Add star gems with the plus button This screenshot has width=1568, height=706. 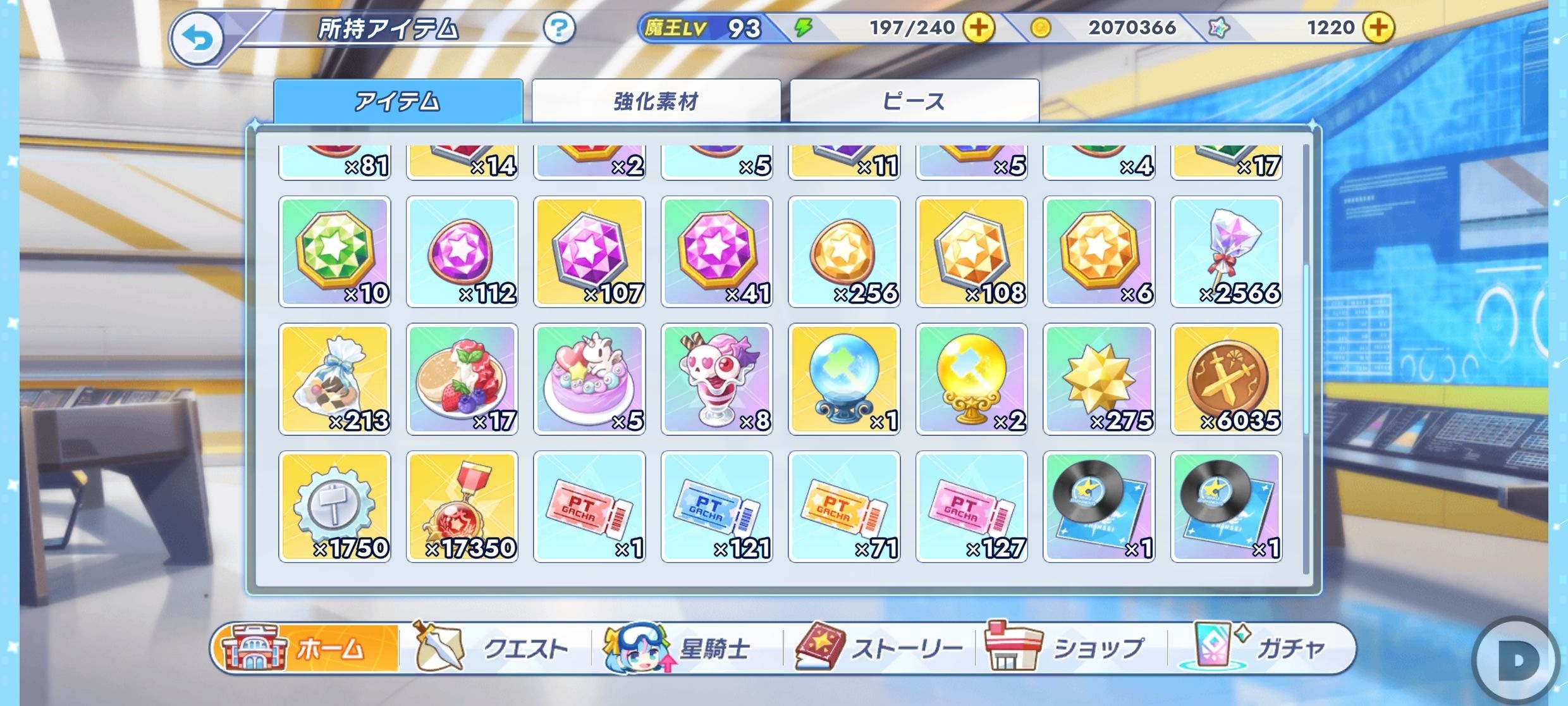click(x=1378, y=27)
